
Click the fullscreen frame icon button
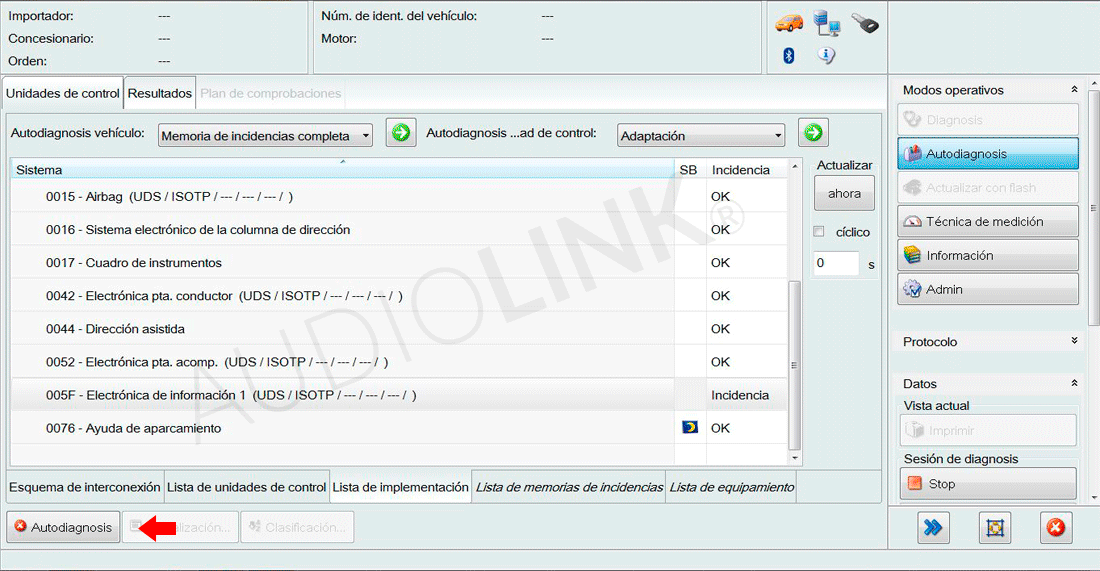click(994, 528)
